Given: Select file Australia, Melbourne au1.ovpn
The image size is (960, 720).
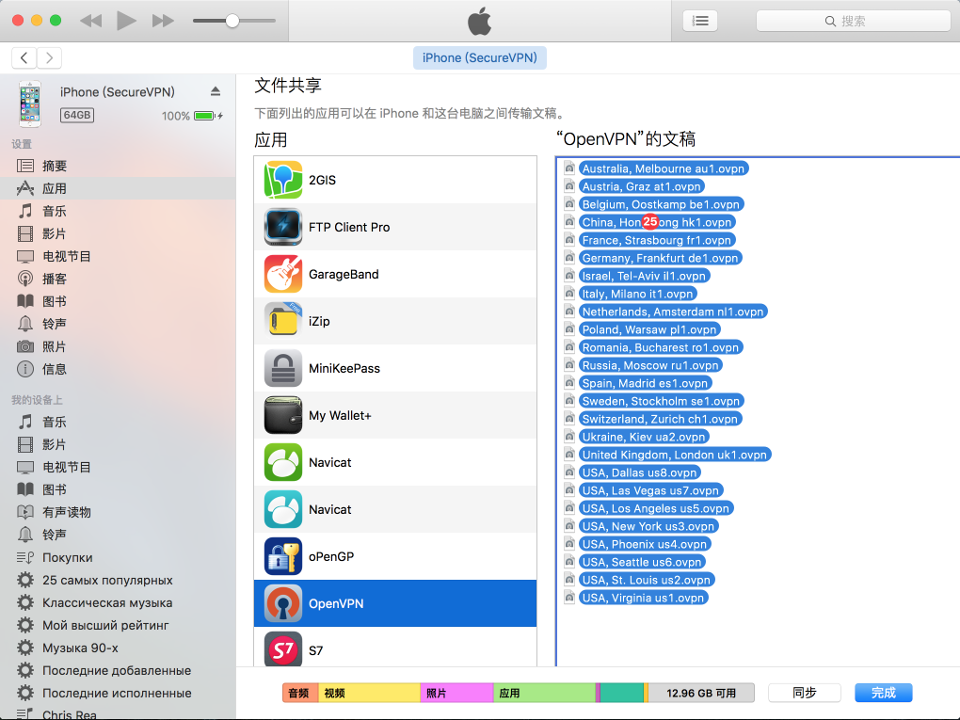Looking at the screenshot, I should [663, 168].
